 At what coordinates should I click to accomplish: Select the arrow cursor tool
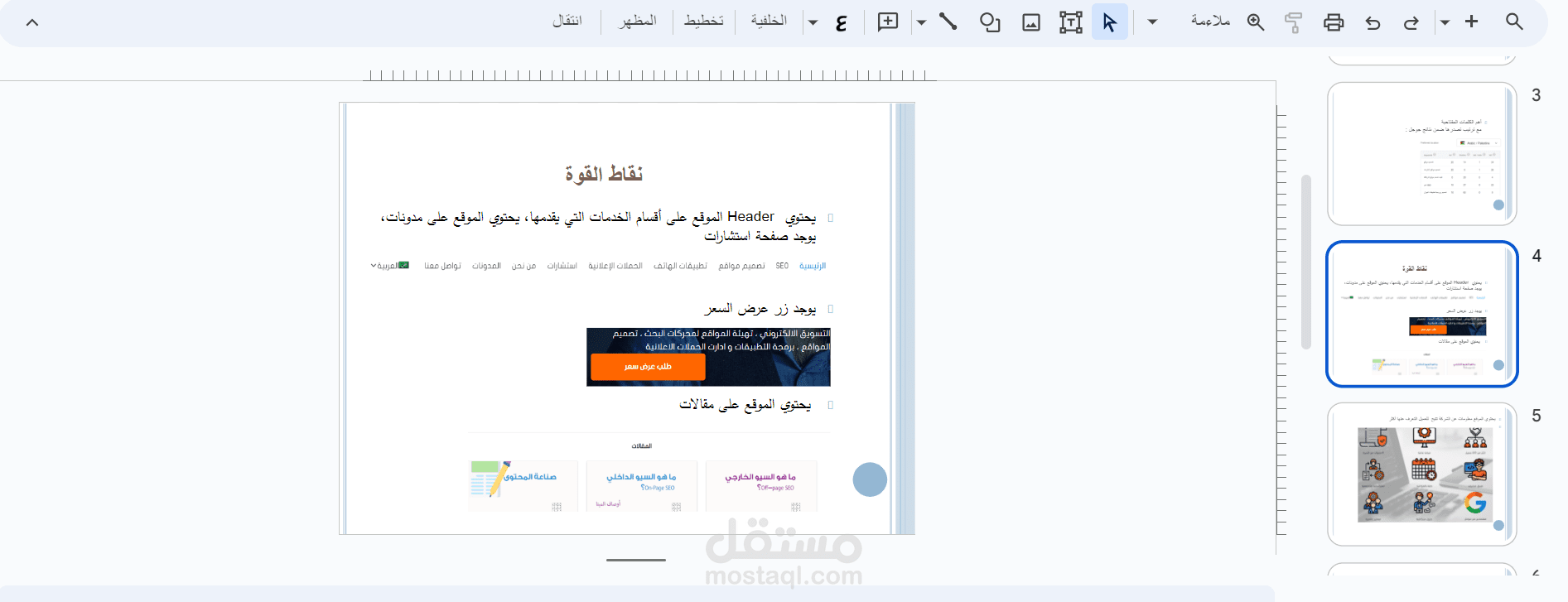(x=1110, y=22)
